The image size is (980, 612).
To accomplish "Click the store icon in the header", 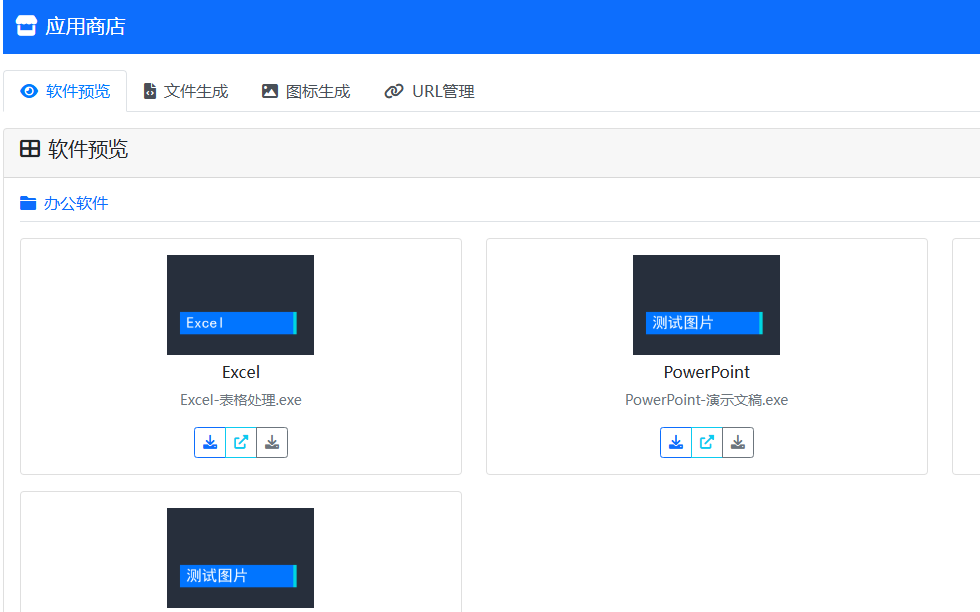I will 26,26.
